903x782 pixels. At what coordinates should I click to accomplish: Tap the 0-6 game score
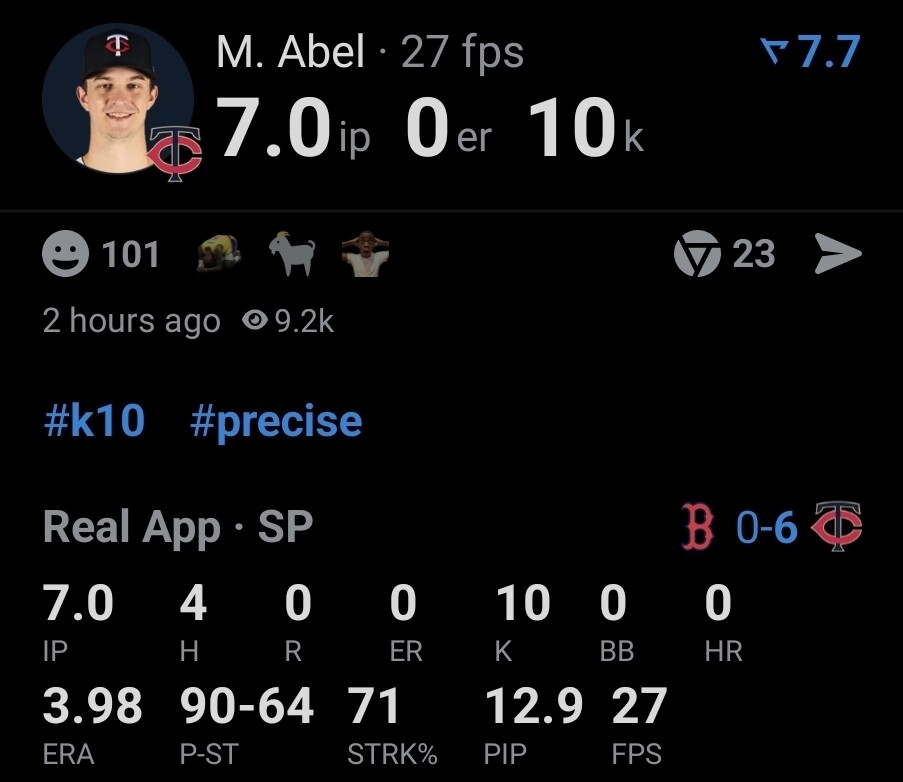pyautogui.click(x=767, y=527)
